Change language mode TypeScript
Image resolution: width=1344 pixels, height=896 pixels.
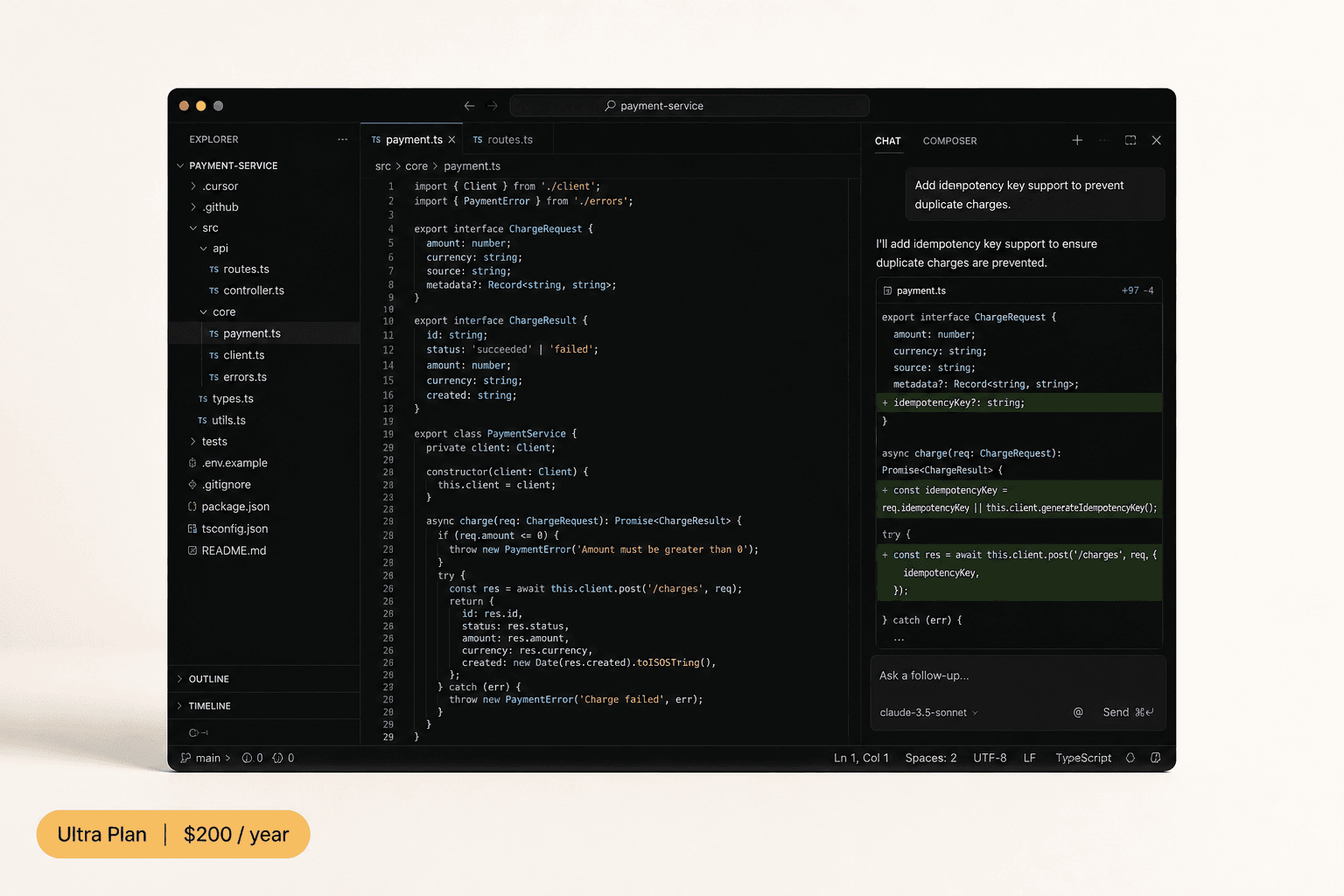tap(1083, 758)
